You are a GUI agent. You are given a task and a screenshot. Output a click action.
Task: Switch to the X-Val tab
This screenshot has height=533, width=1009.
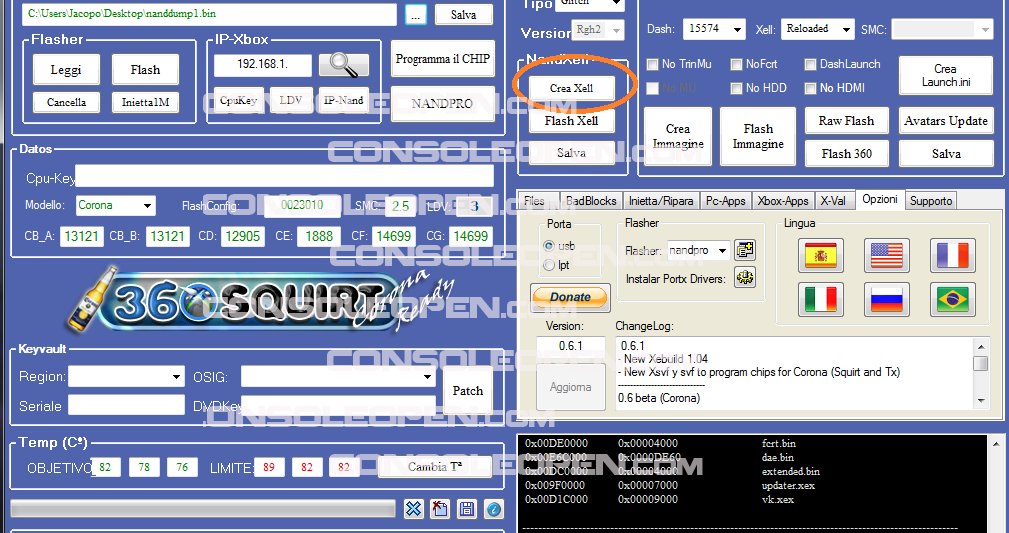pyautogui.click(x=833, y=201)
